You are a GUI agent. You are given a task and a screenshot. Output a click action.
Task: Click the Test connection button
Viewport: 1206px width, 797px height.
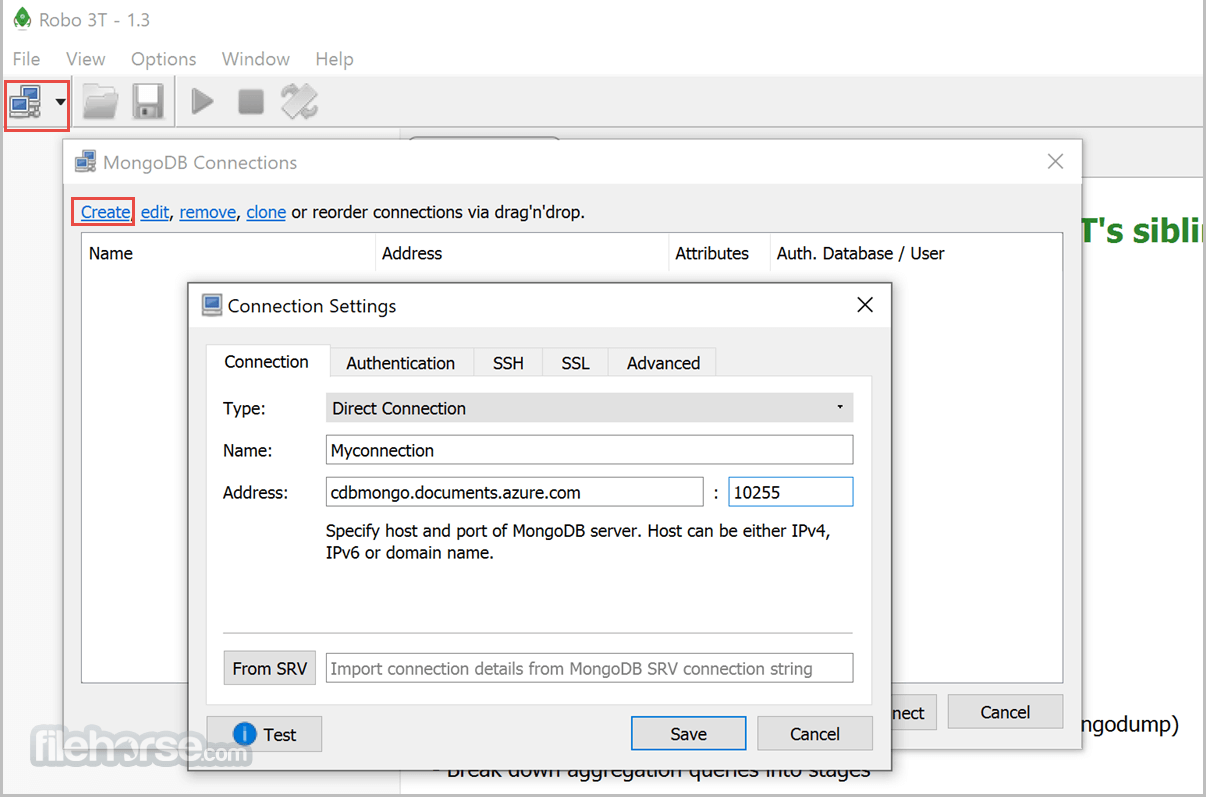tap(264, 734)
